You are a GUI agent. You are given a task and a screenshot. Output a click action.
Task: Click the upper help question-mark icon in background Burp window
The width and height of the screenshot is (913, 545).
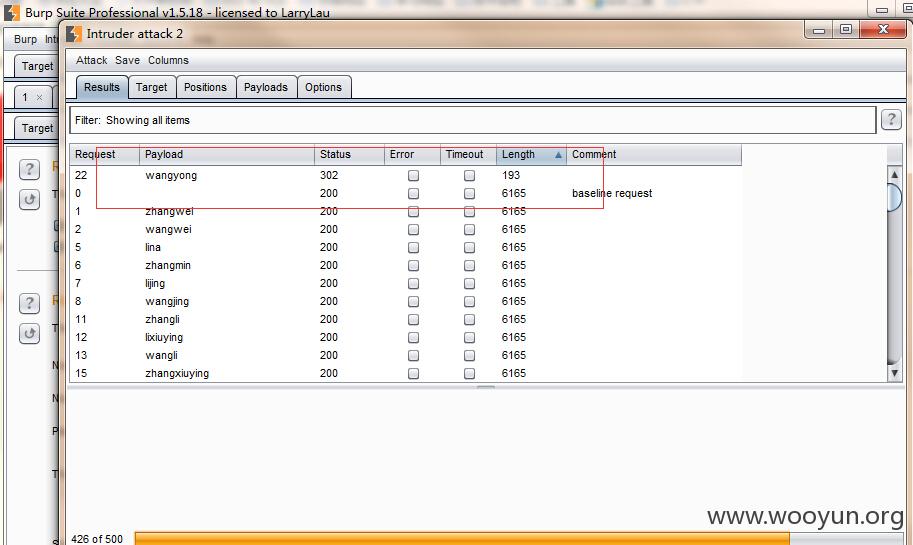coord(29,169)
